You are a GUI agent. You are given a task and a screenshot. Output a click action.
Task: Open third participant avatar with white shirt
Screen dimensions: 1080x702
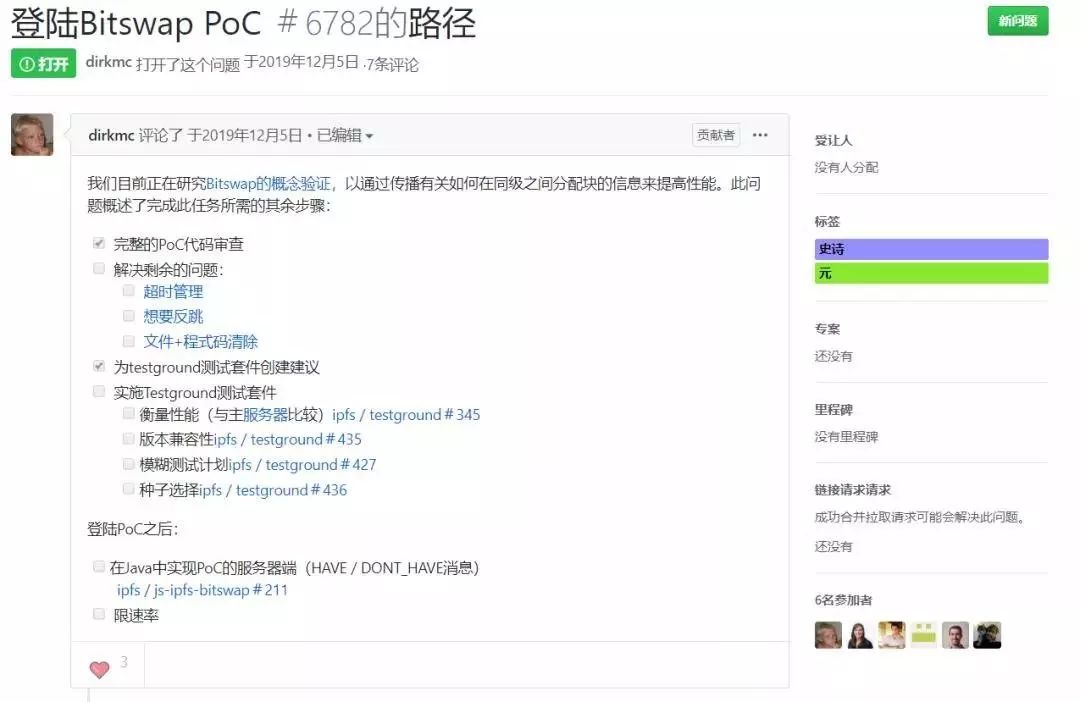[x=891, y=635]
